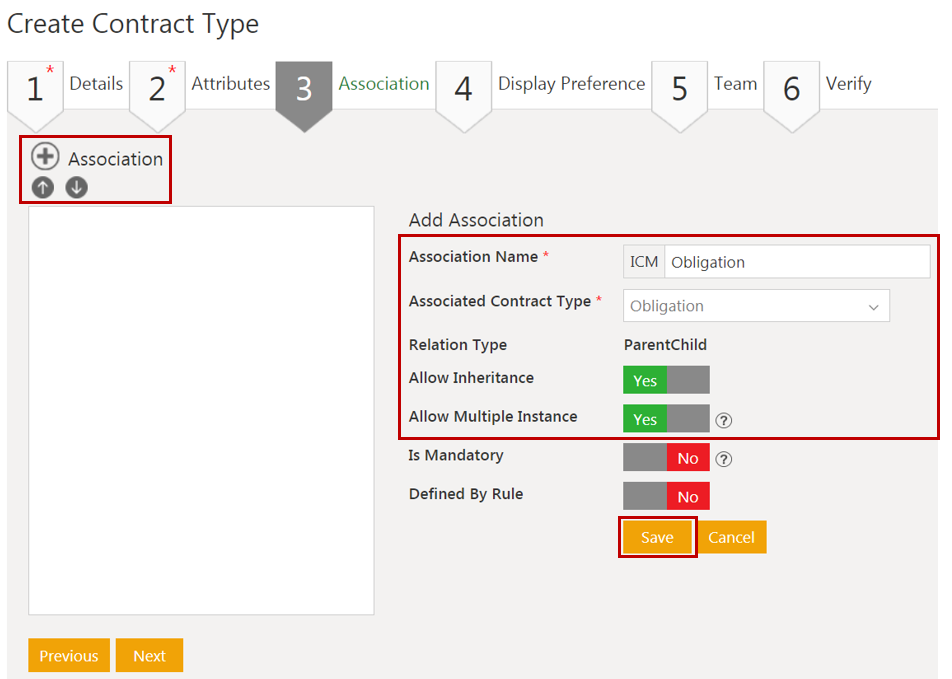The width and height of the screenshot is (952, 679).
Task: Go to step 1 Details
Action: tap(35, 89)
